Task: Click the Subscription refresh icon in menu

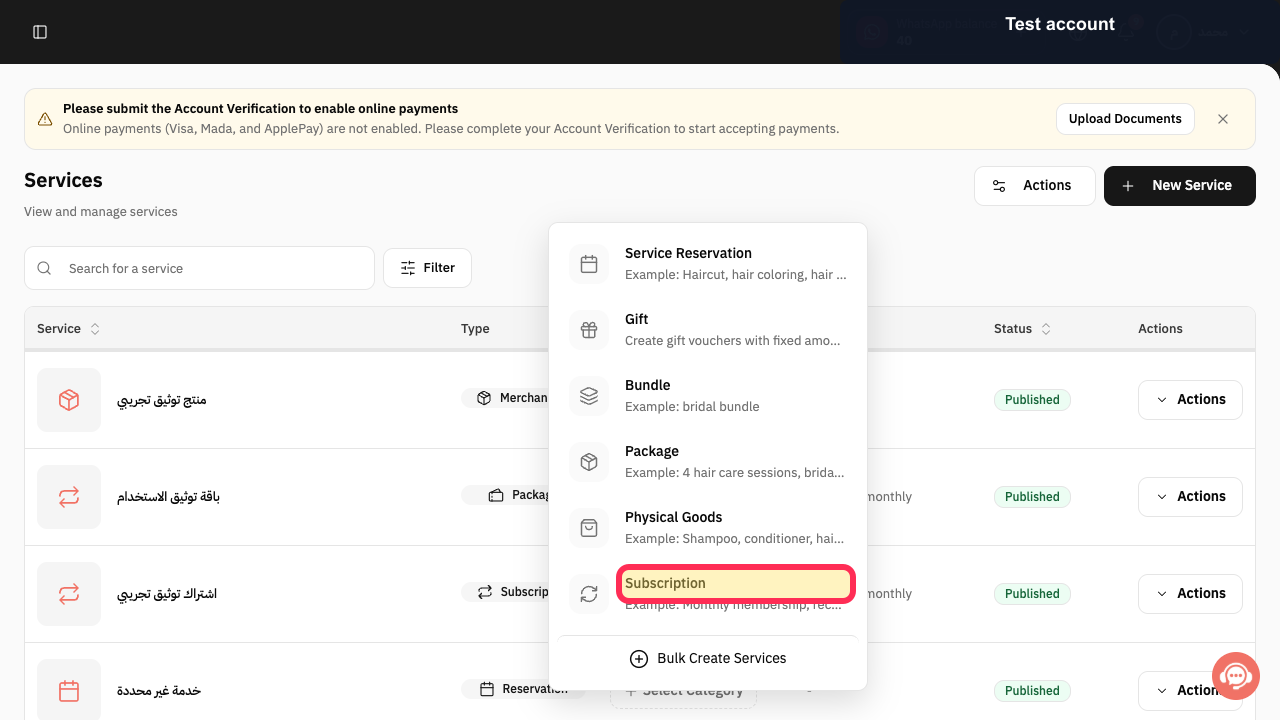Action: click(589, 594)
